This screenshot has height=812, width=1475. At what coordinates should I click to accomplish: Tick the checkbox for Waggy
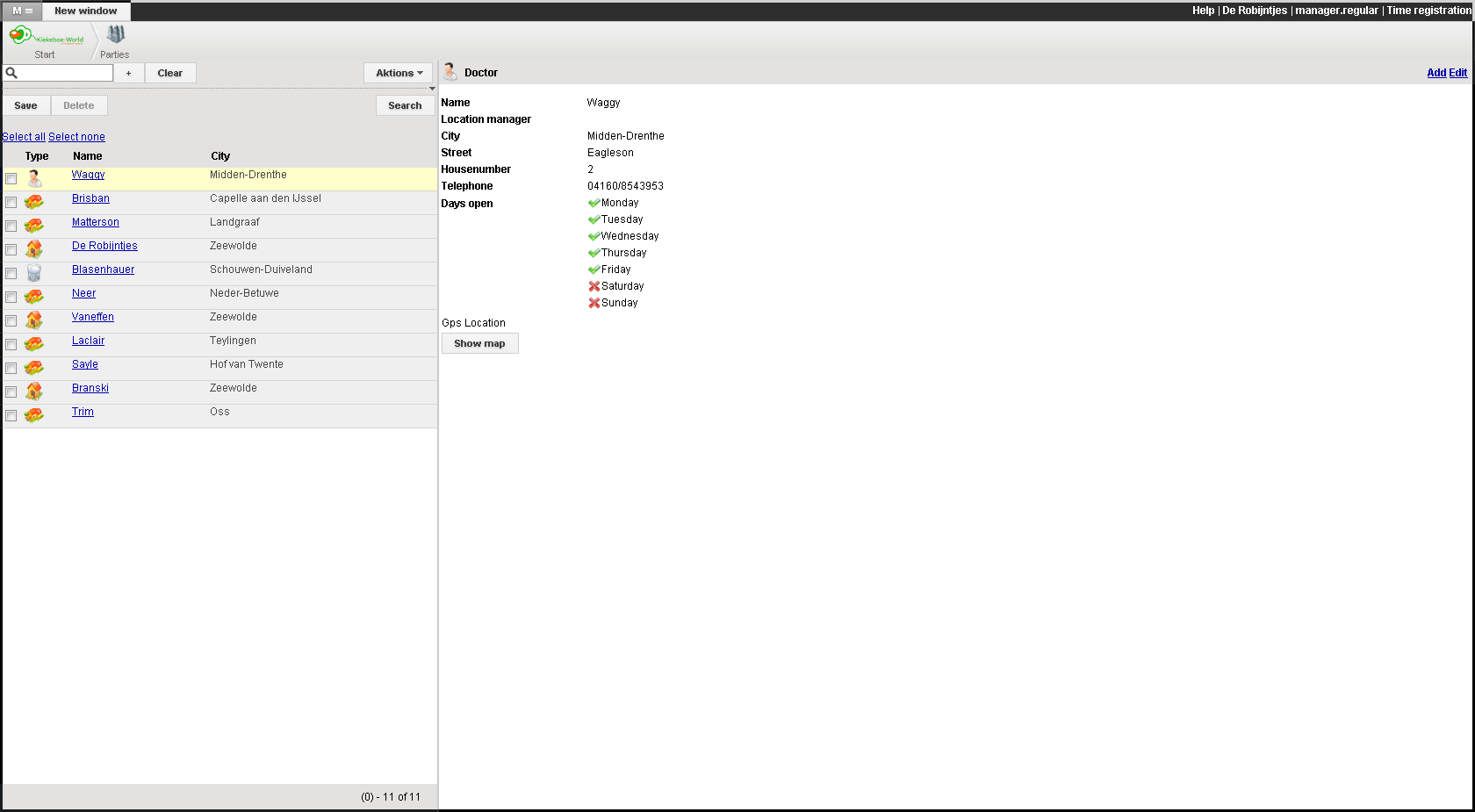click(x=11, y=179)
